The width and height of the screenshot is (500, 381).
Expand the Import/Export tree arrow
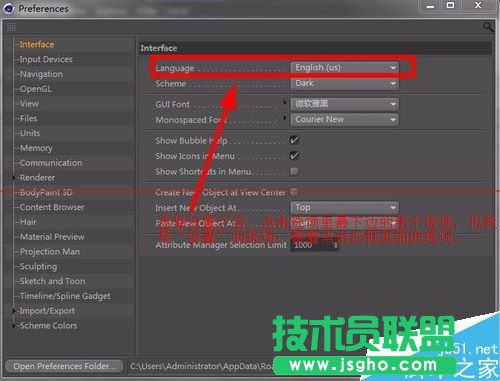click(x=14, y=311)
